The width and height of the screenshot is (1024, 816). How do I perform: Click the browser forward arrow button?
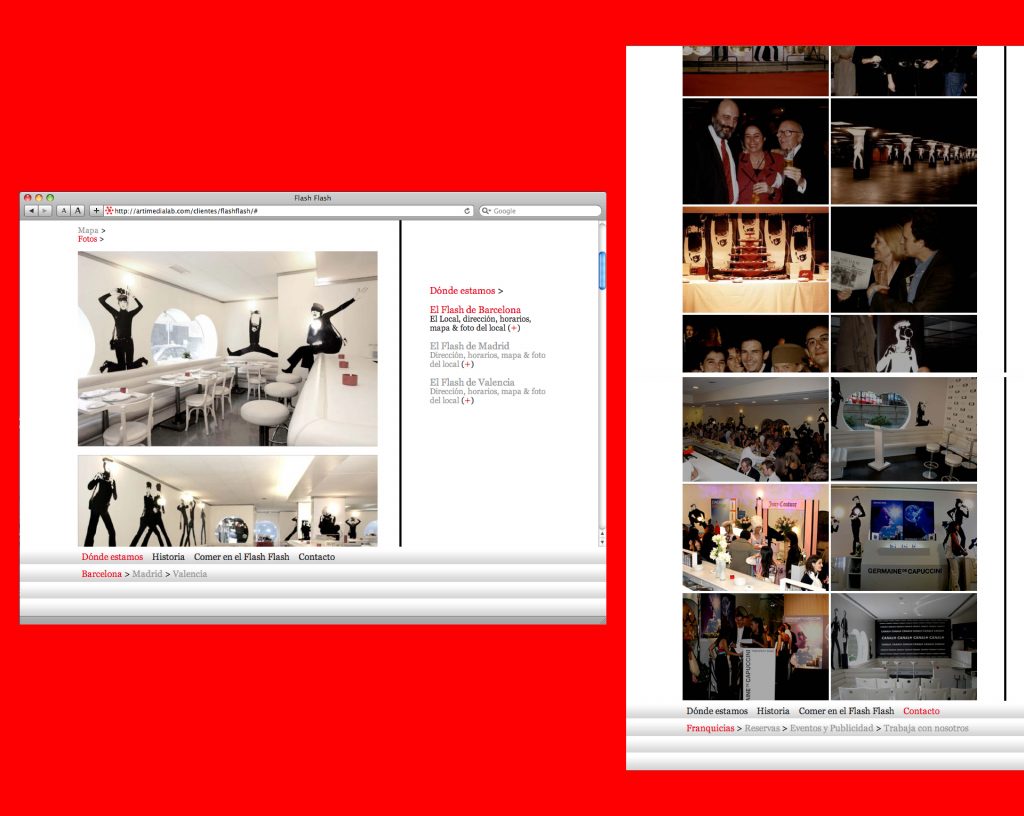(45, 211)
